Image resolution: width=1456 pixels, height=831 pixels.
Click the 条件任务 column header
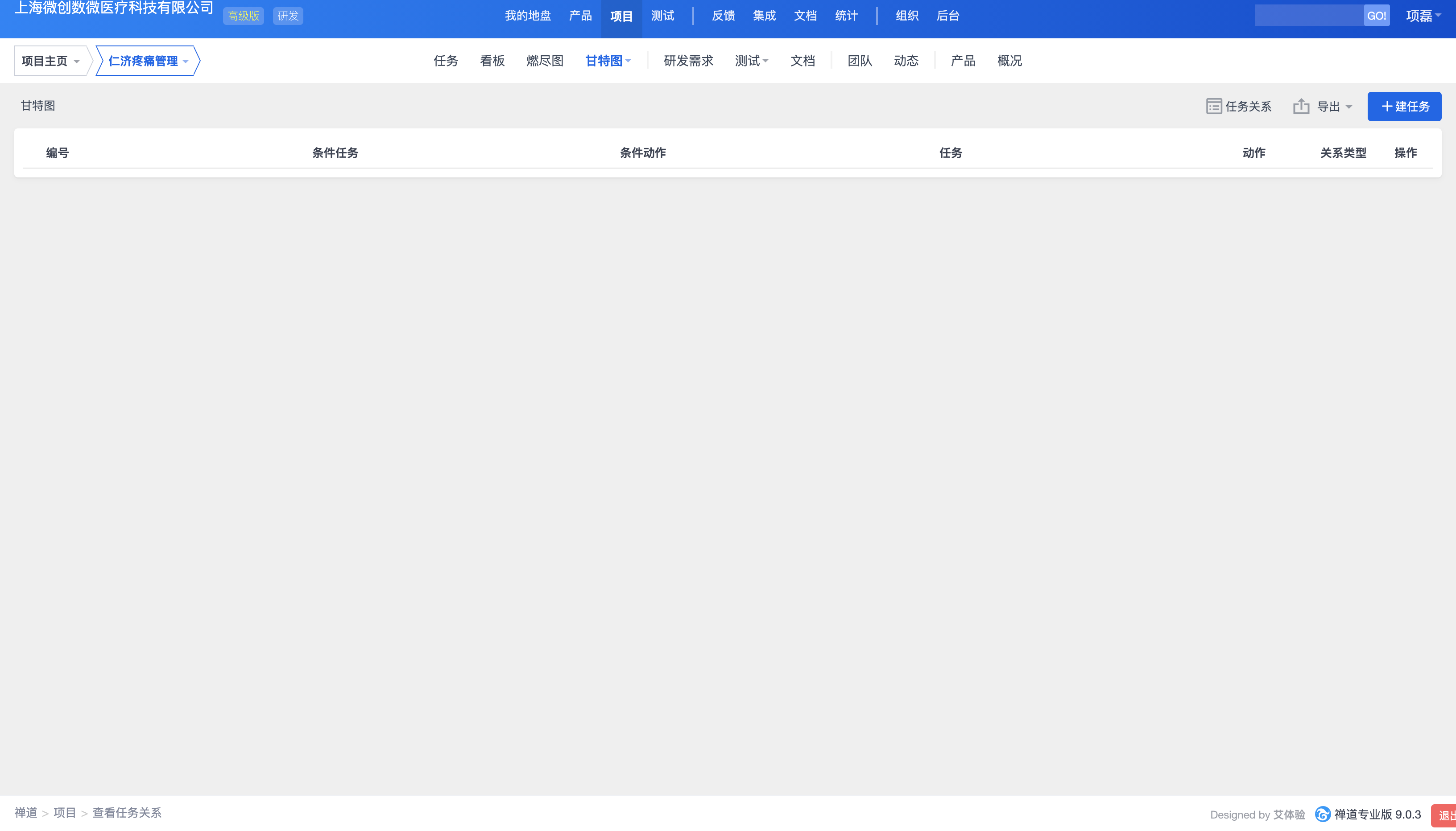[x=335, y=153]
